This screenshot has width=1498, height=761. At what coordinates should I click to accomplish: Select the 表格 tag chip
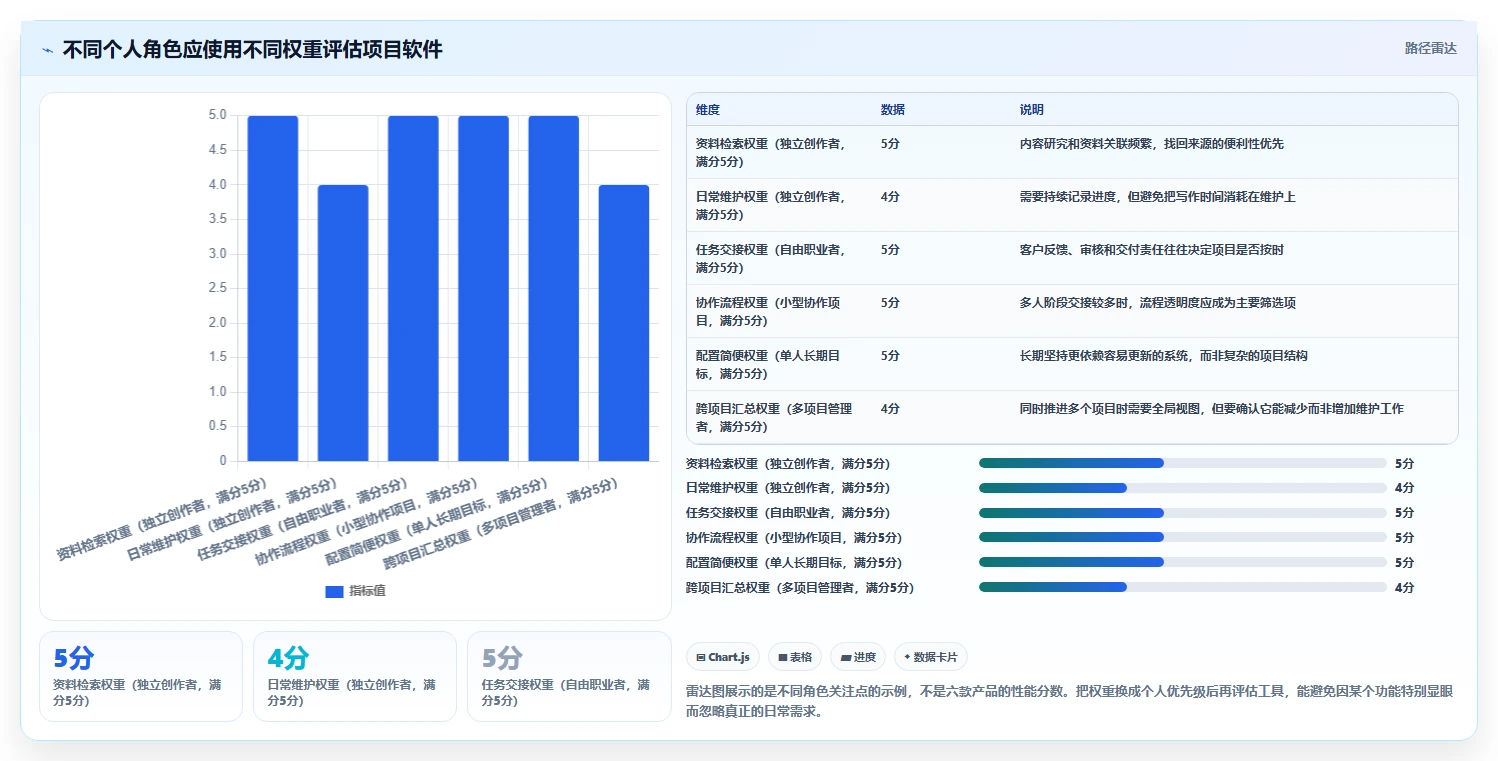click(x=795, y=657)
